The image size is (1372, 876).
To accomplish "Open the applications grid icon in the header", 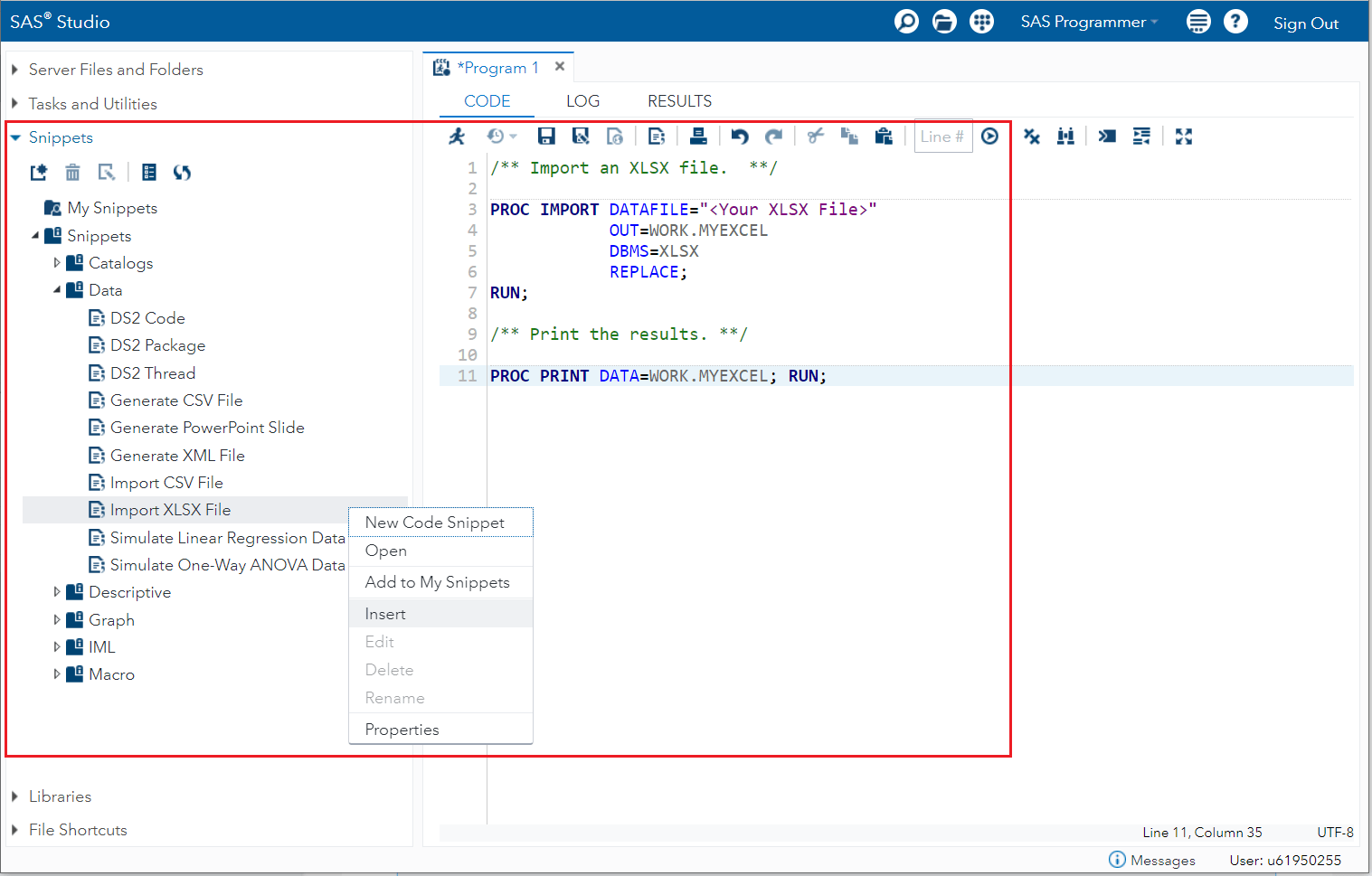I will coord(982,22).
